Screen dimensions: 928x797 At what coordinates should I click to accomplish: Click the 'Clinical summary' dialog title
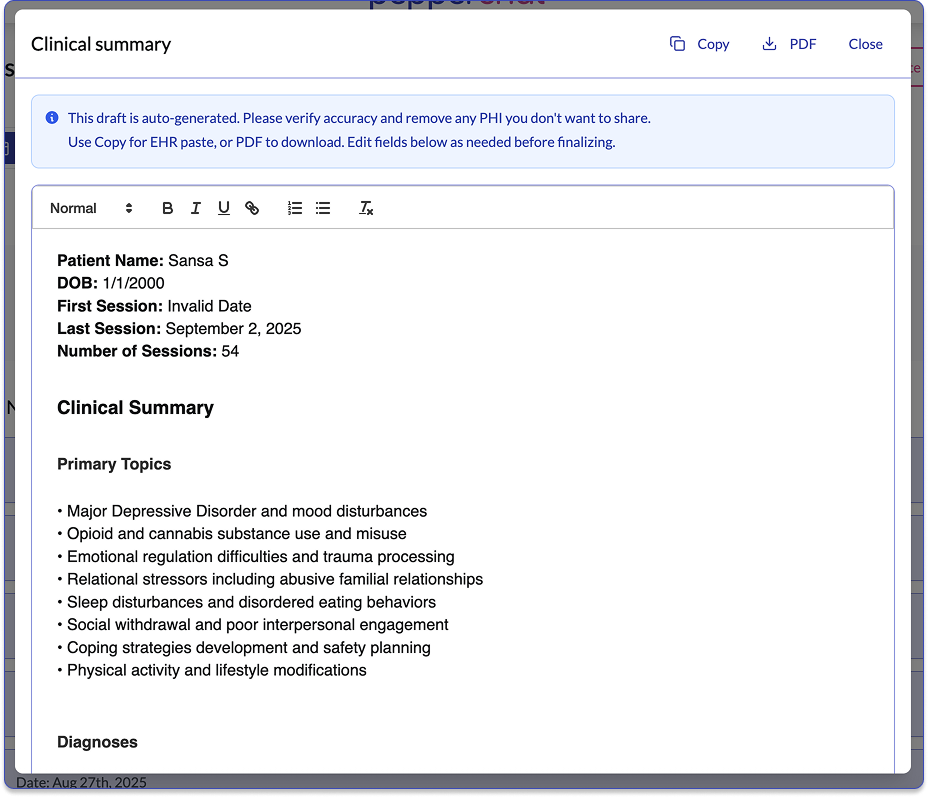(101, 44)
